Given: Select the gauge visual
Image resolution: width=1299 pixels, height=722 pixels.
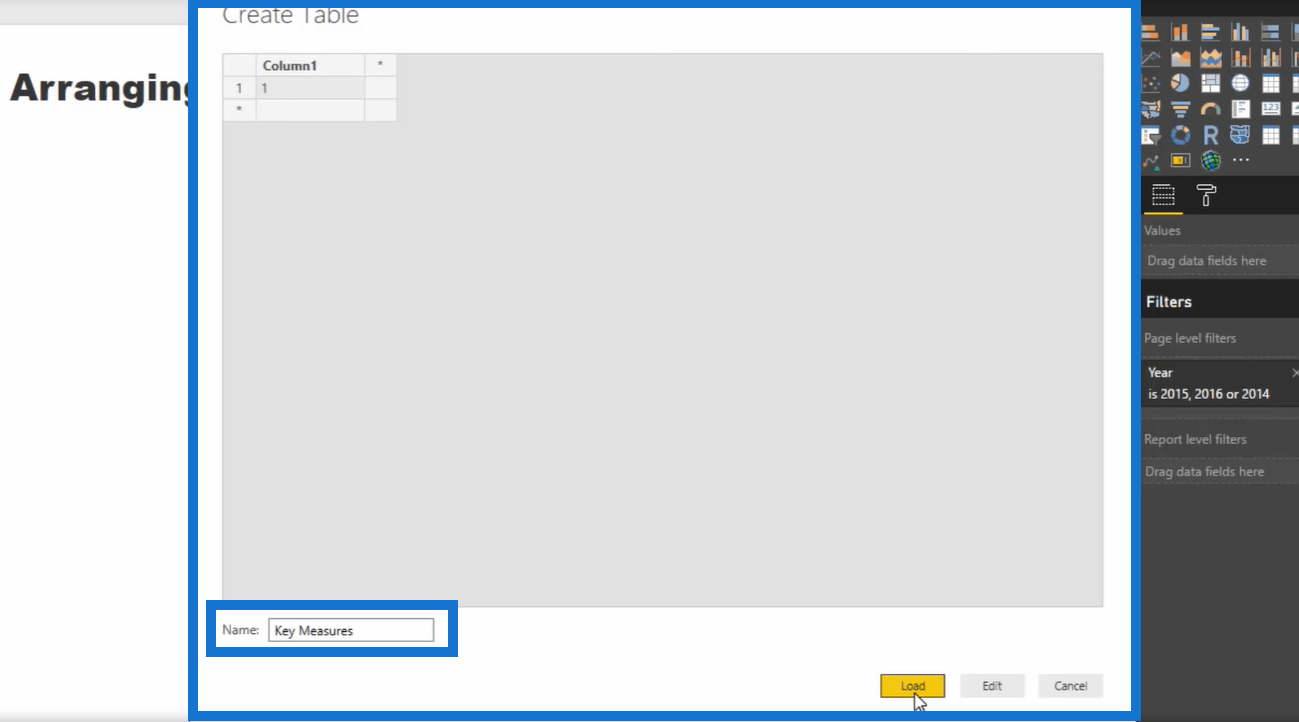Looking at the screenshot, I should point(1211,109).
